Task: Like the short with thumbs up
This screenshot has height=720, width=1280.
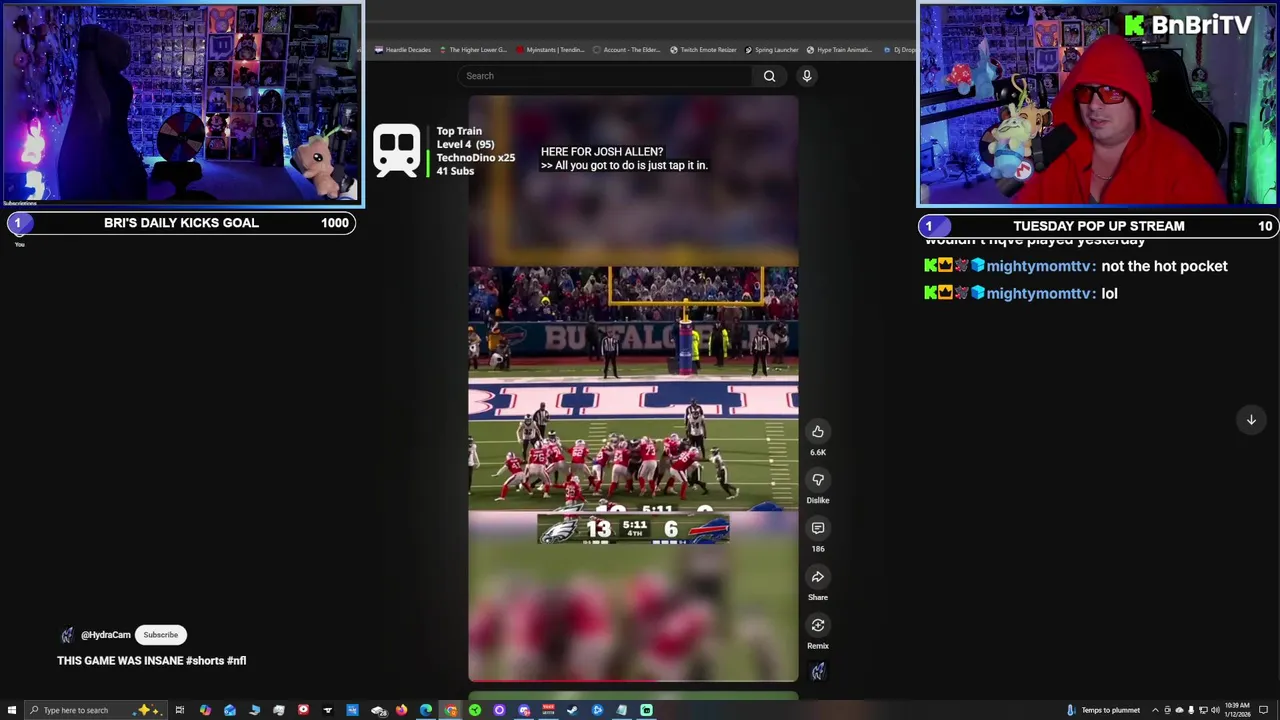Action: tap(818, 432)
